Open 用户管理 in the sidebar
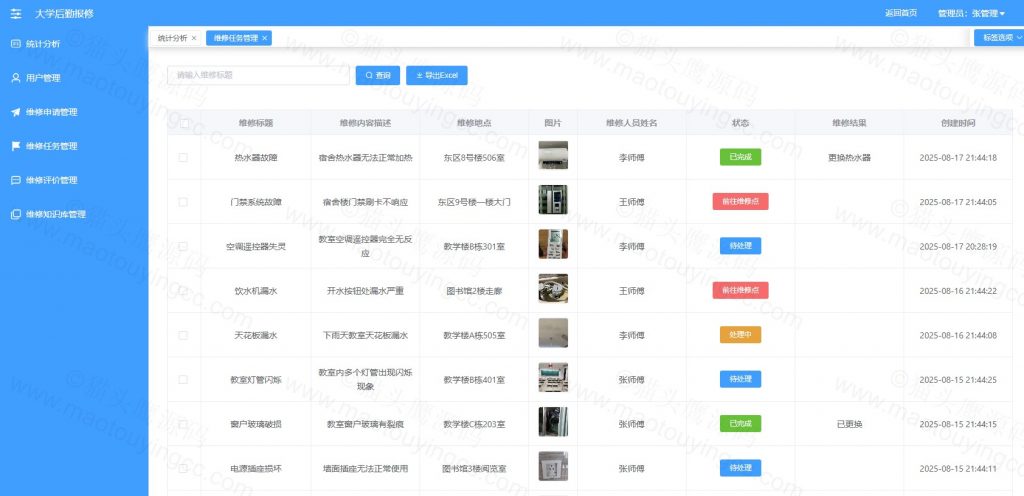This screenshot has width=1024, height=496. (x=42, y=78)
